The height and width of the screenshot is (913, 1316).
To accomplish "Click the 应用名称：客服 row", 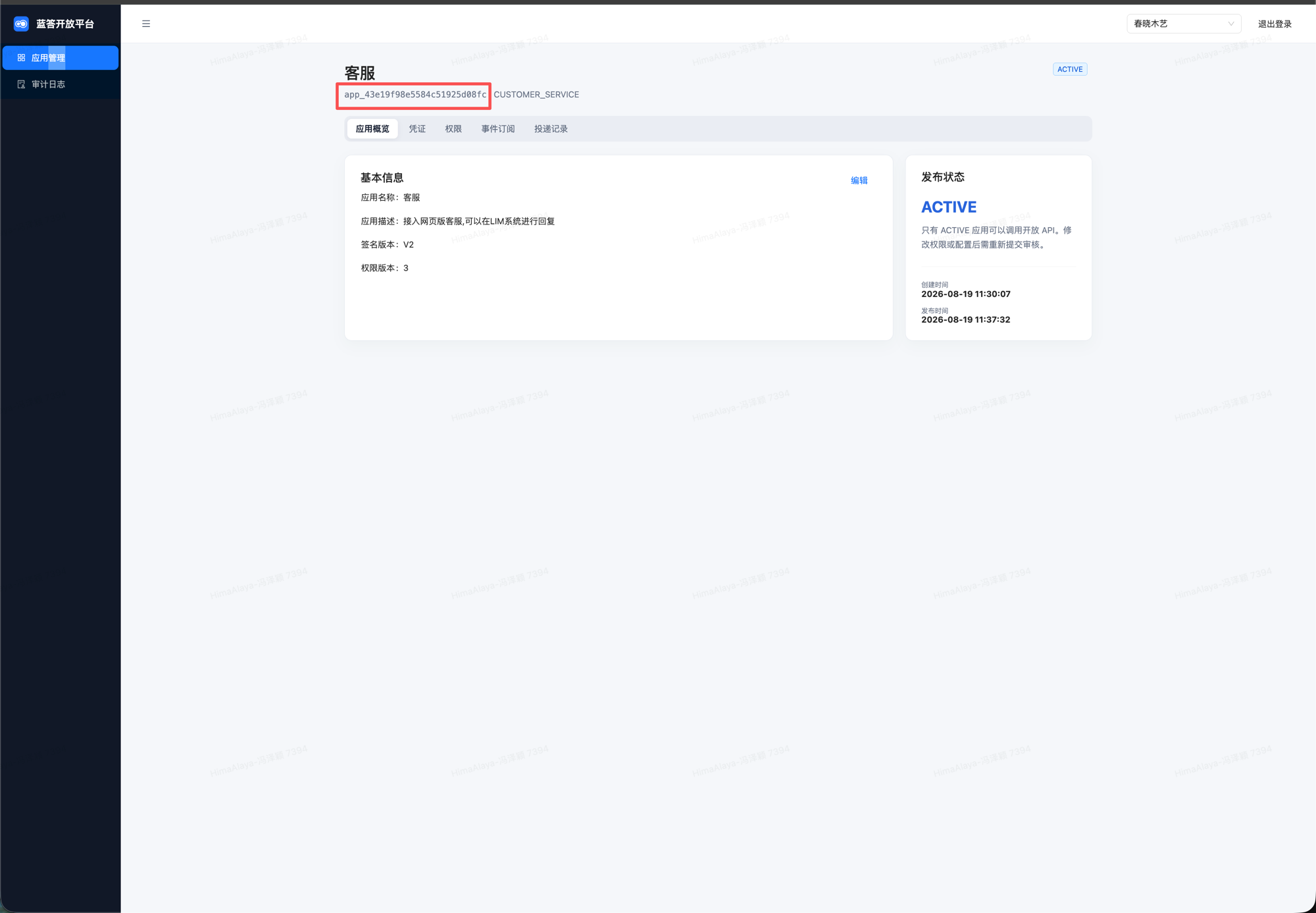I will (x=390, y=197).
